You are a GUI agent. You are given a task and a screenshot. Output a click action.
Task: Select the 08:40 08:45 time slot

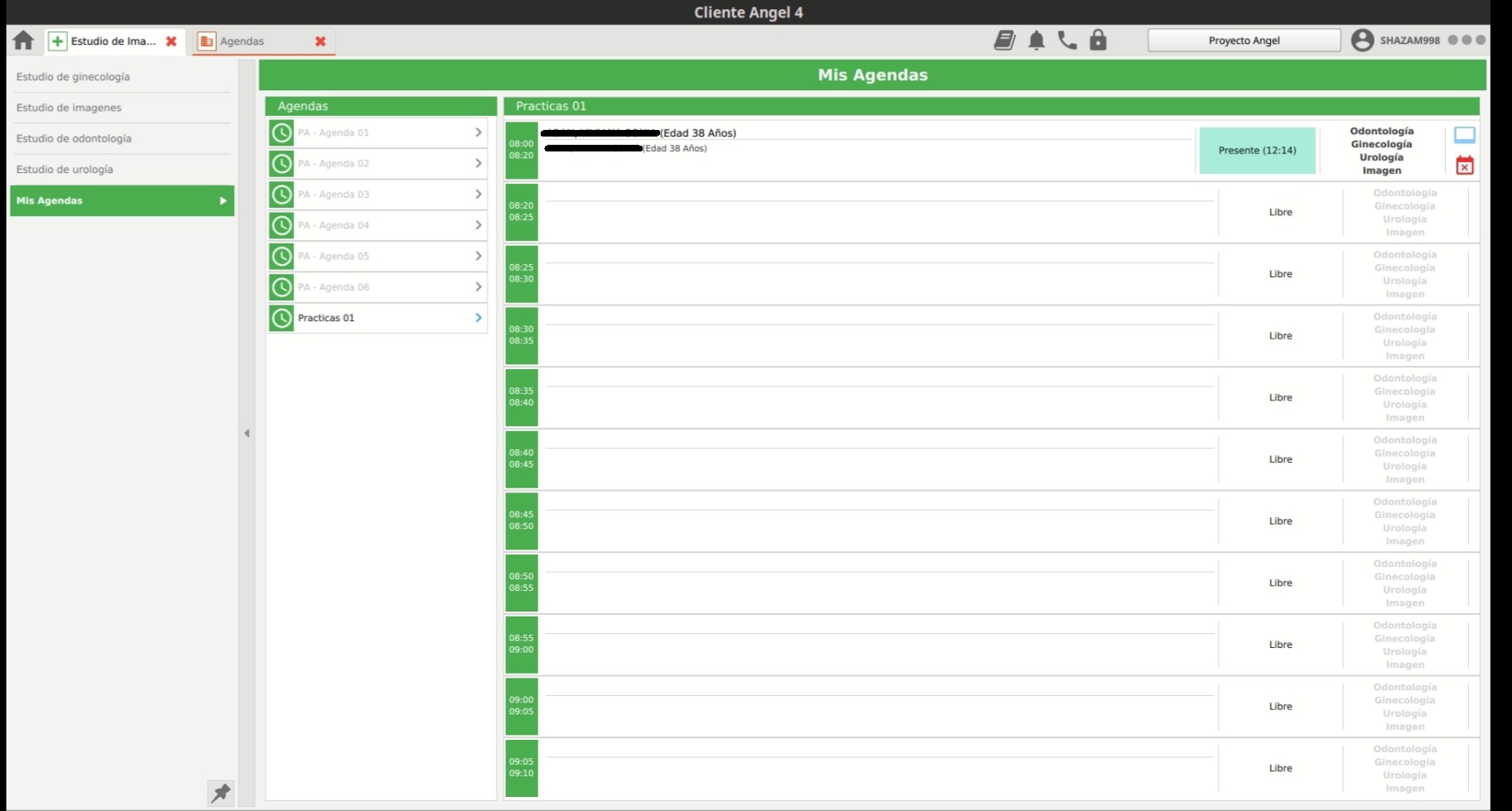tap(522, 459)
